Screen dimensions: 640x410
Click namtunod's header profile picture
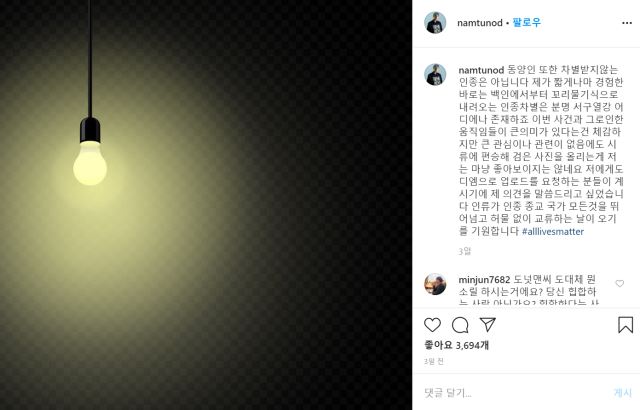click(435, 22)
